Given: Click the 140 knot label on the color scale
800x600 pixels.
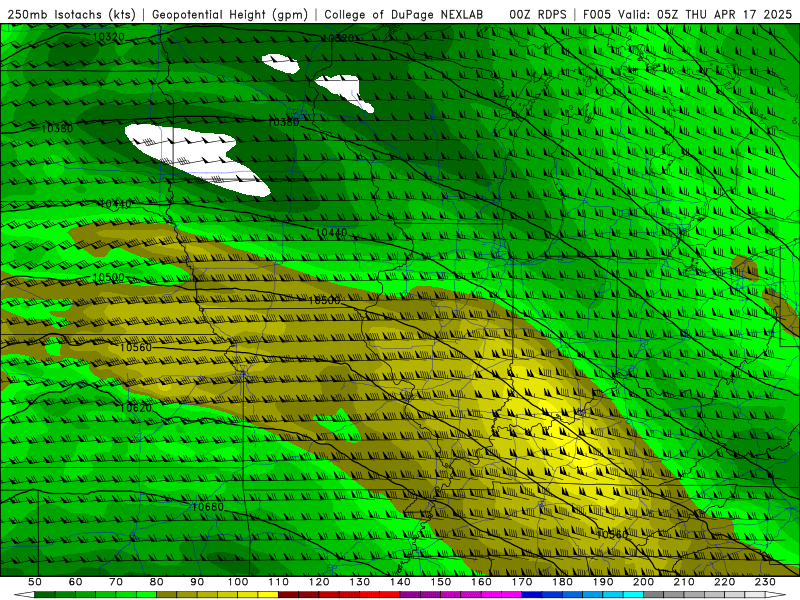Looking at the screenshot, I should click(x=401, y=582).
